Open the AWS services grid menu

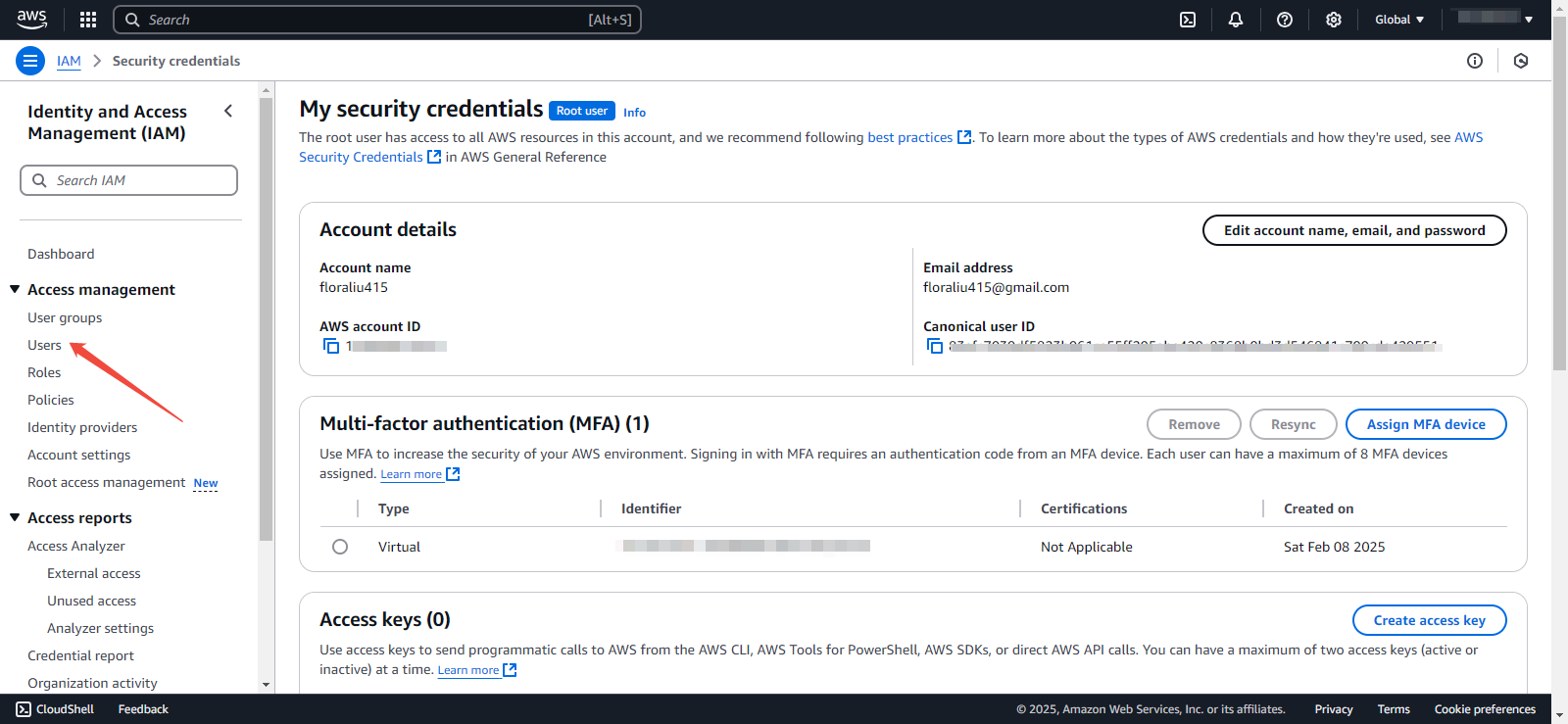point(88,20)
